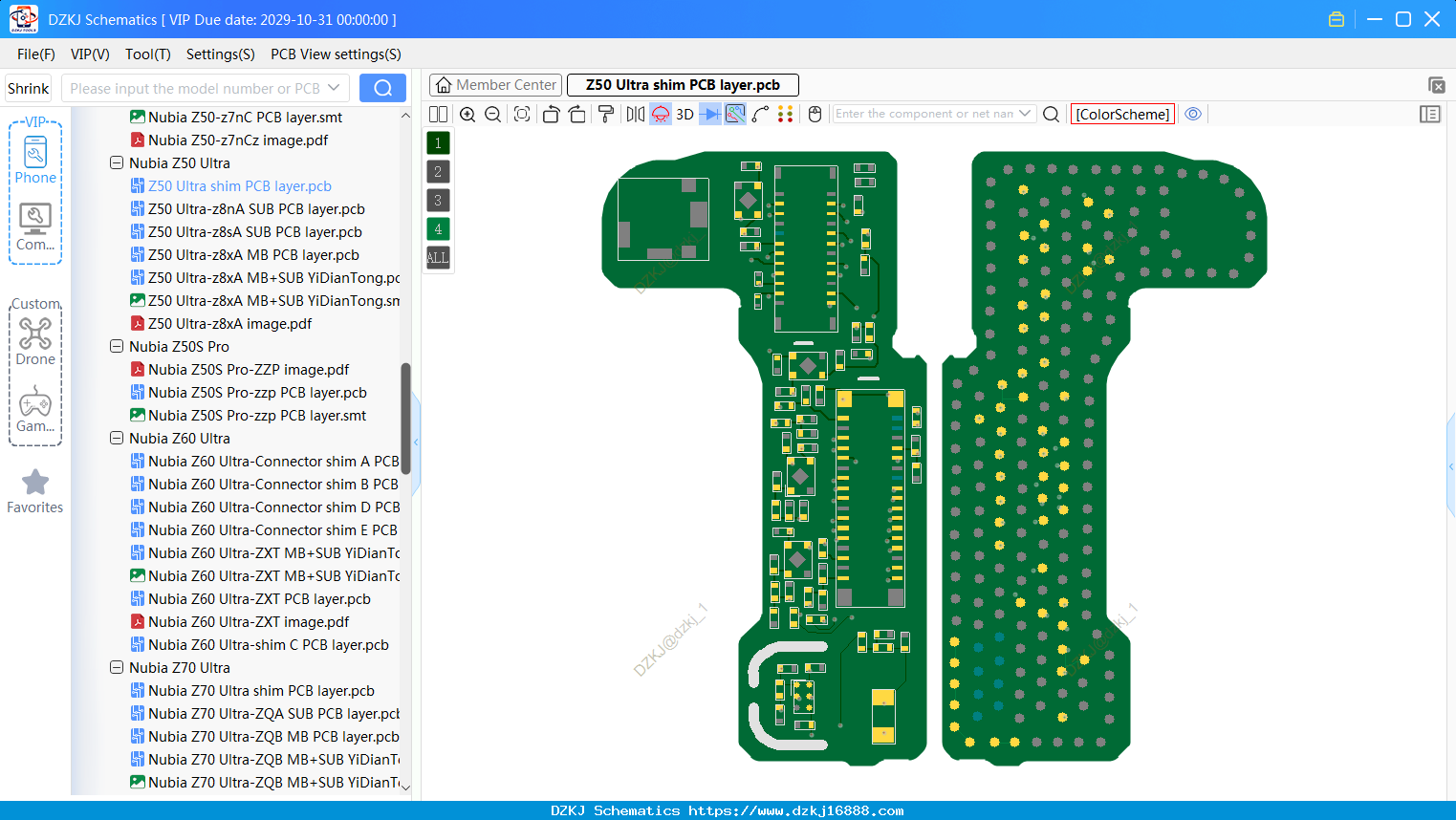1456x820 pixels.
Task: Open the model number search dropdown arrow
Action: (334, 88)
